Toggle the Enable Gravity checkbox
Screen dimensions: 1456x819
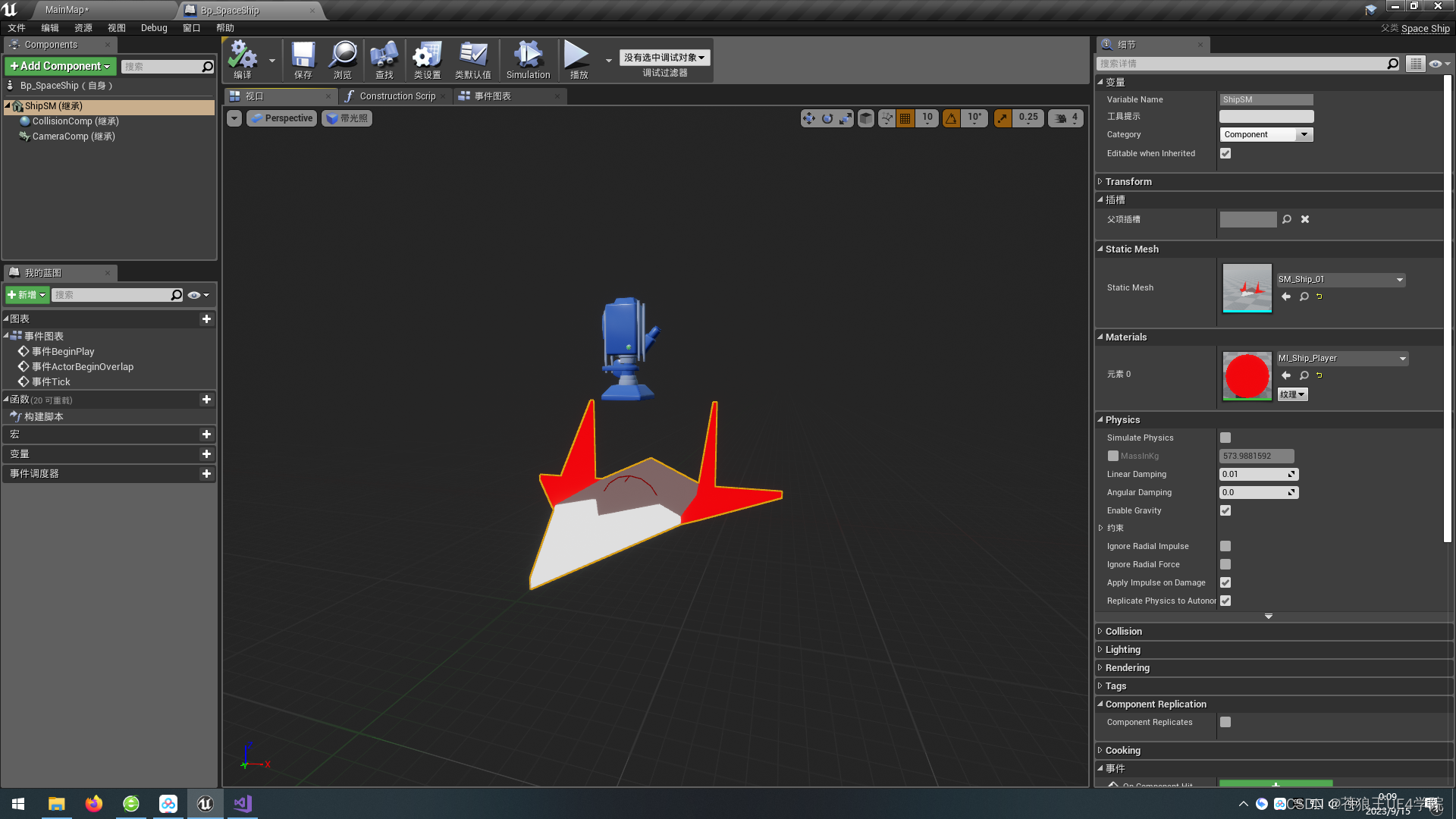[1225, 510]
